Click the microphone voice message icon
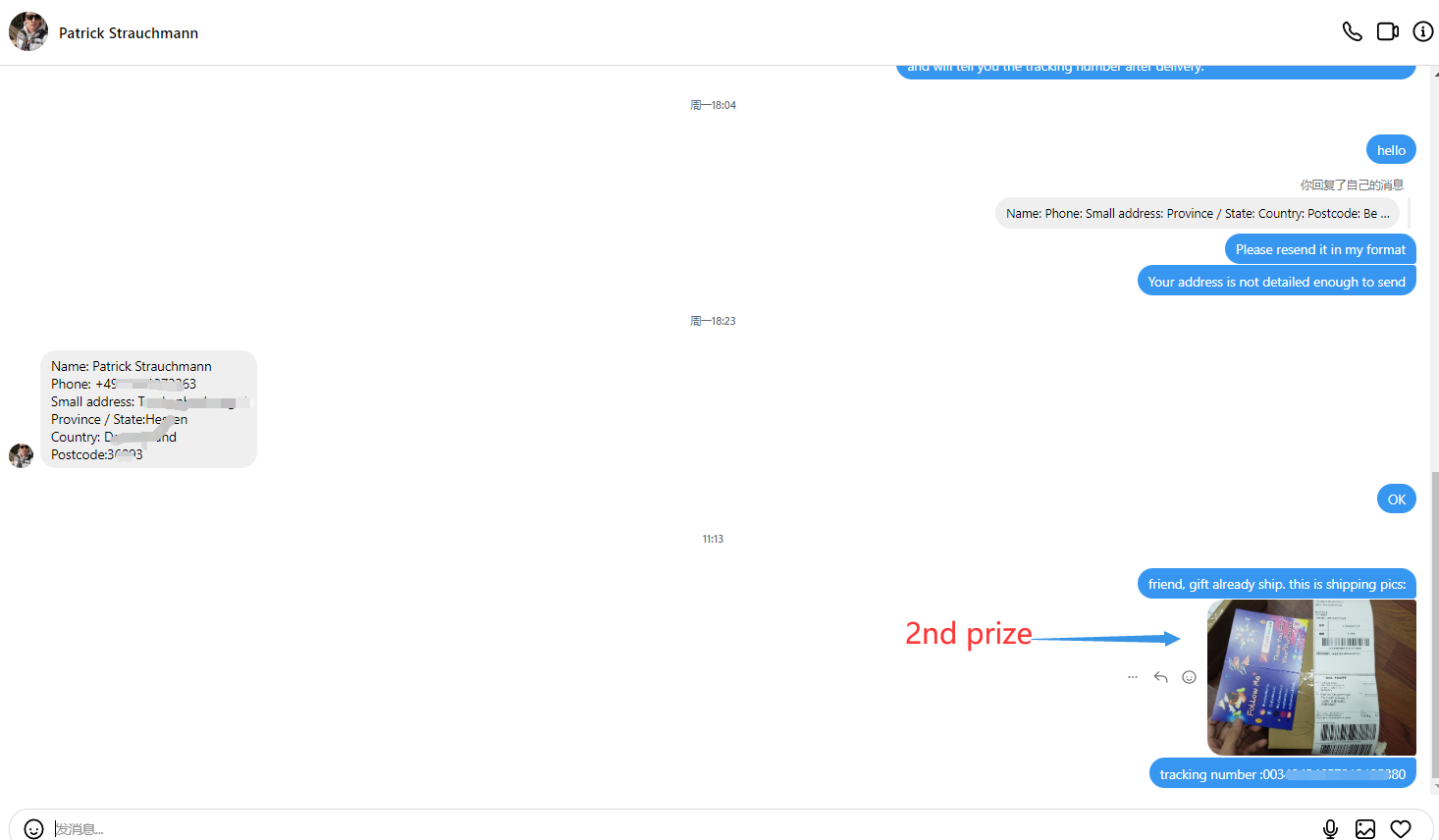 point(1330,829)
